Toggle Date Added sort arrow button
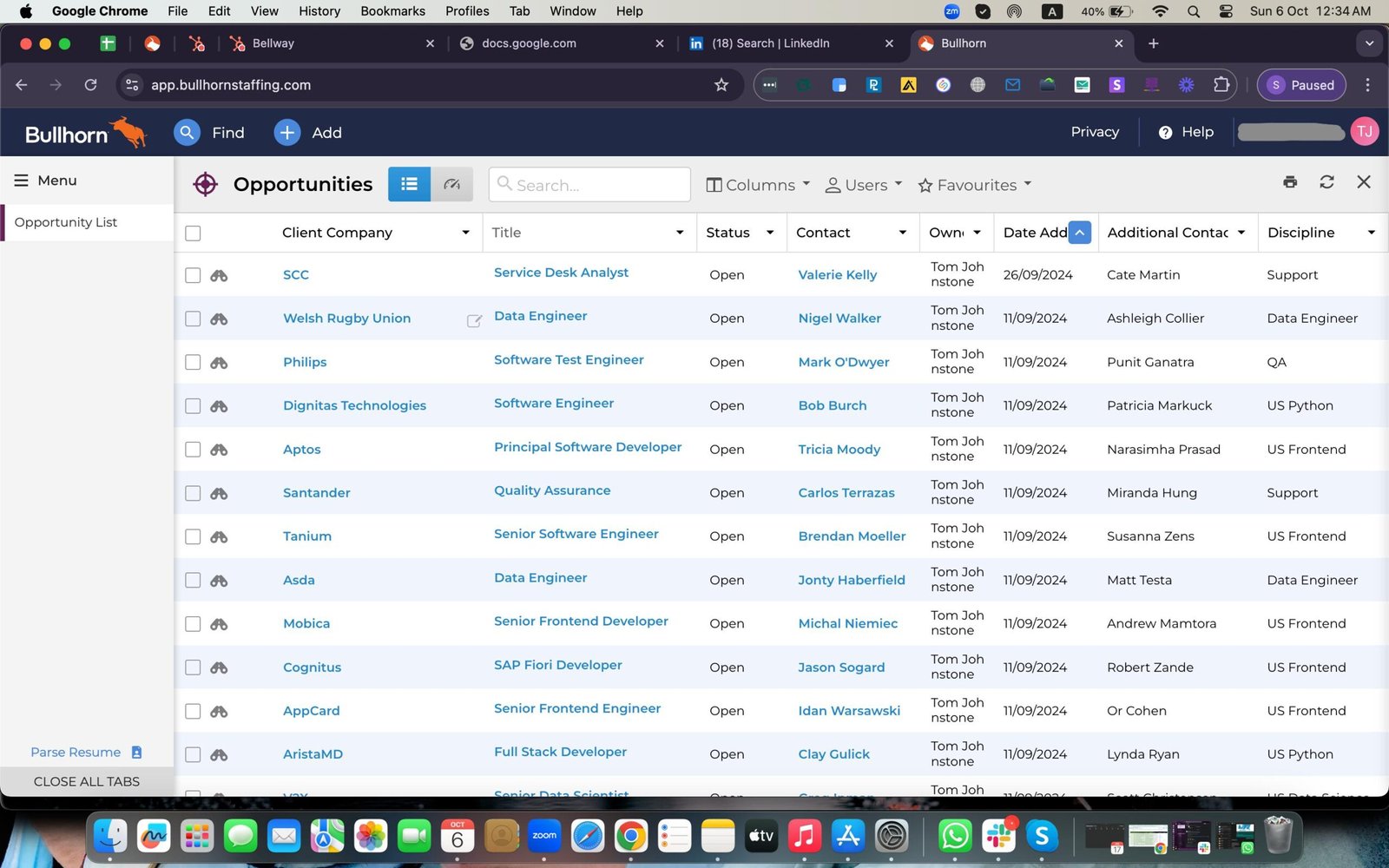Viewport: 1389px width, 868px height. click(1079, 233)
